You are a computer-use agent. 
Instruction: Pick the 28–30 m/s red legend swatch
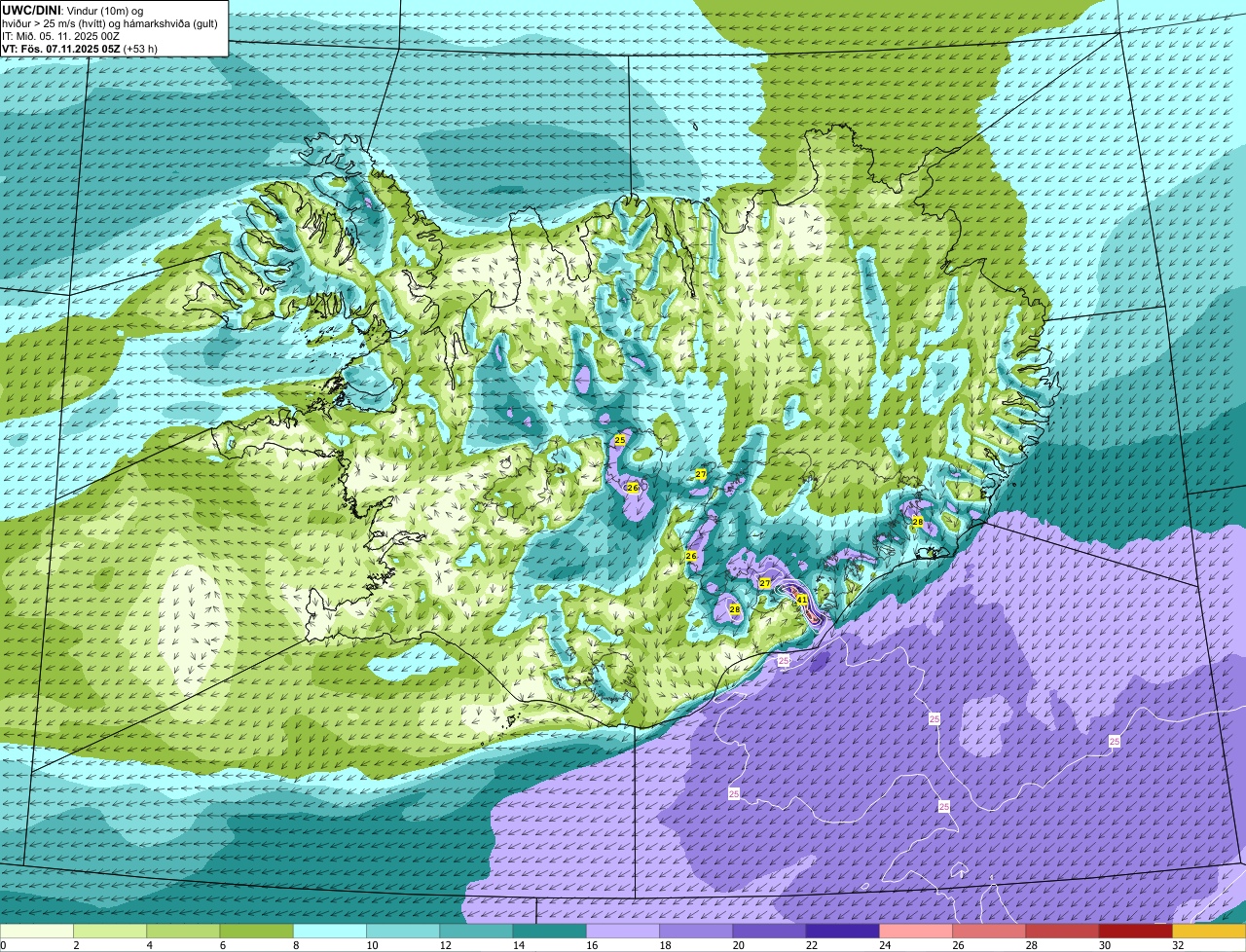click(1062, 932)
